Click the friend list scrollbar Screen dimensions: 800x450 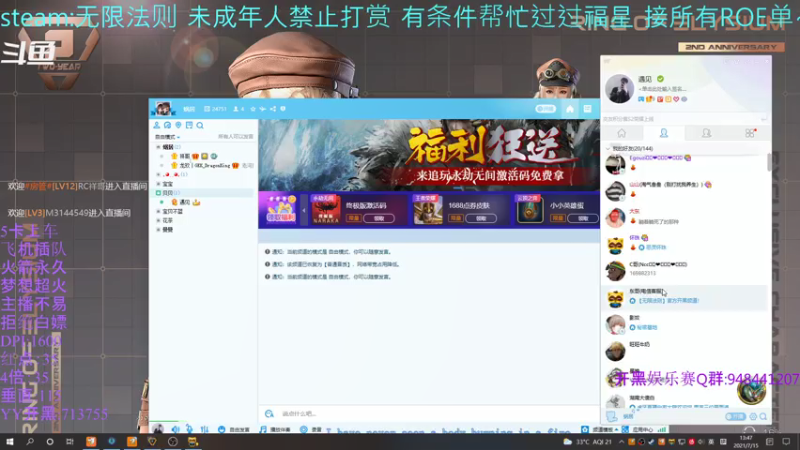coord(769,162)
